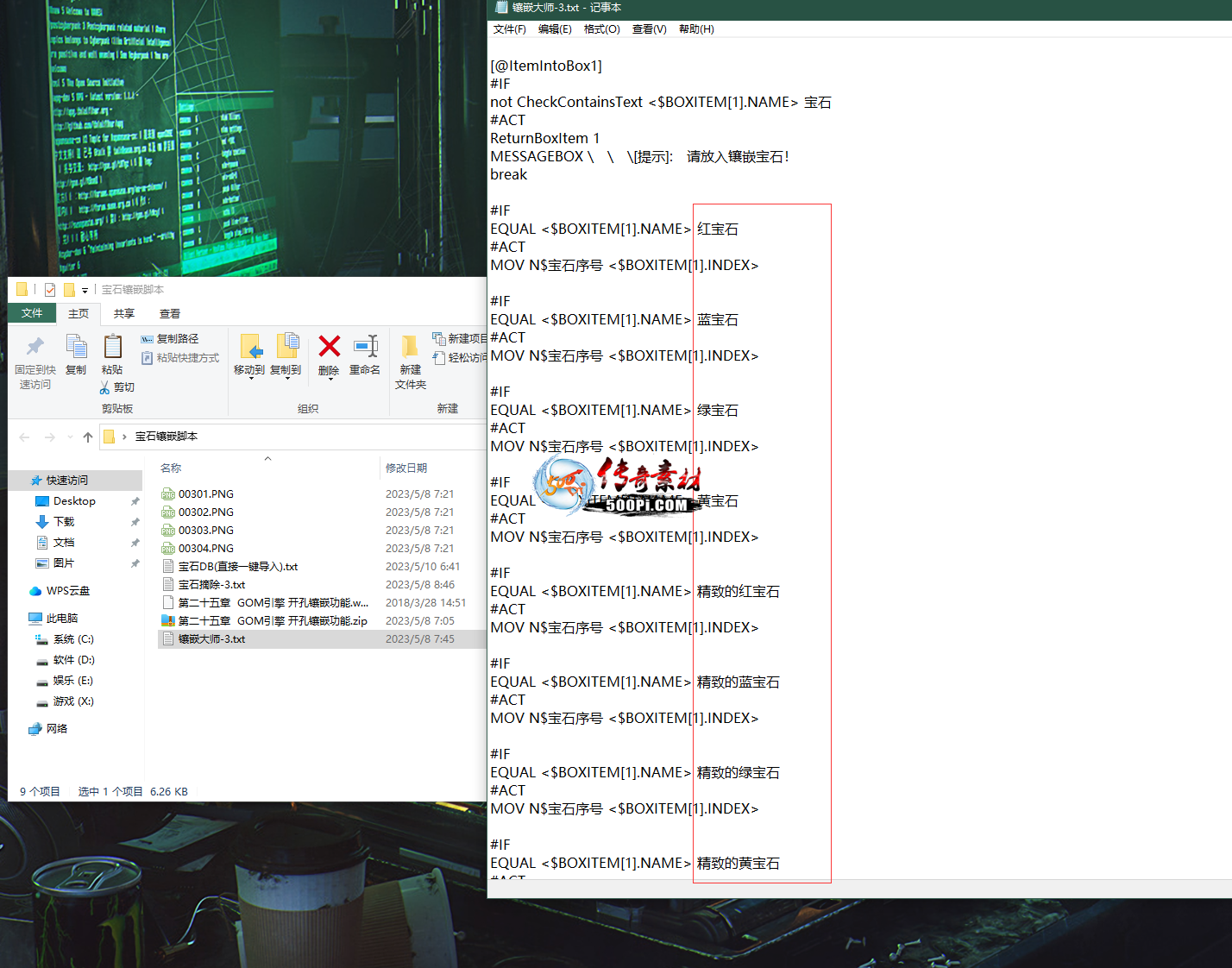Click the red Delete (删除) icon

(329, 346)
